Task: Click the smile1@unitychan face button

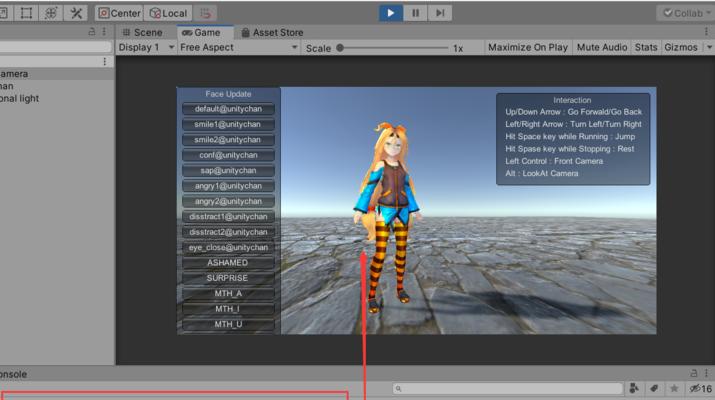Action: click(x=228, y=125)
